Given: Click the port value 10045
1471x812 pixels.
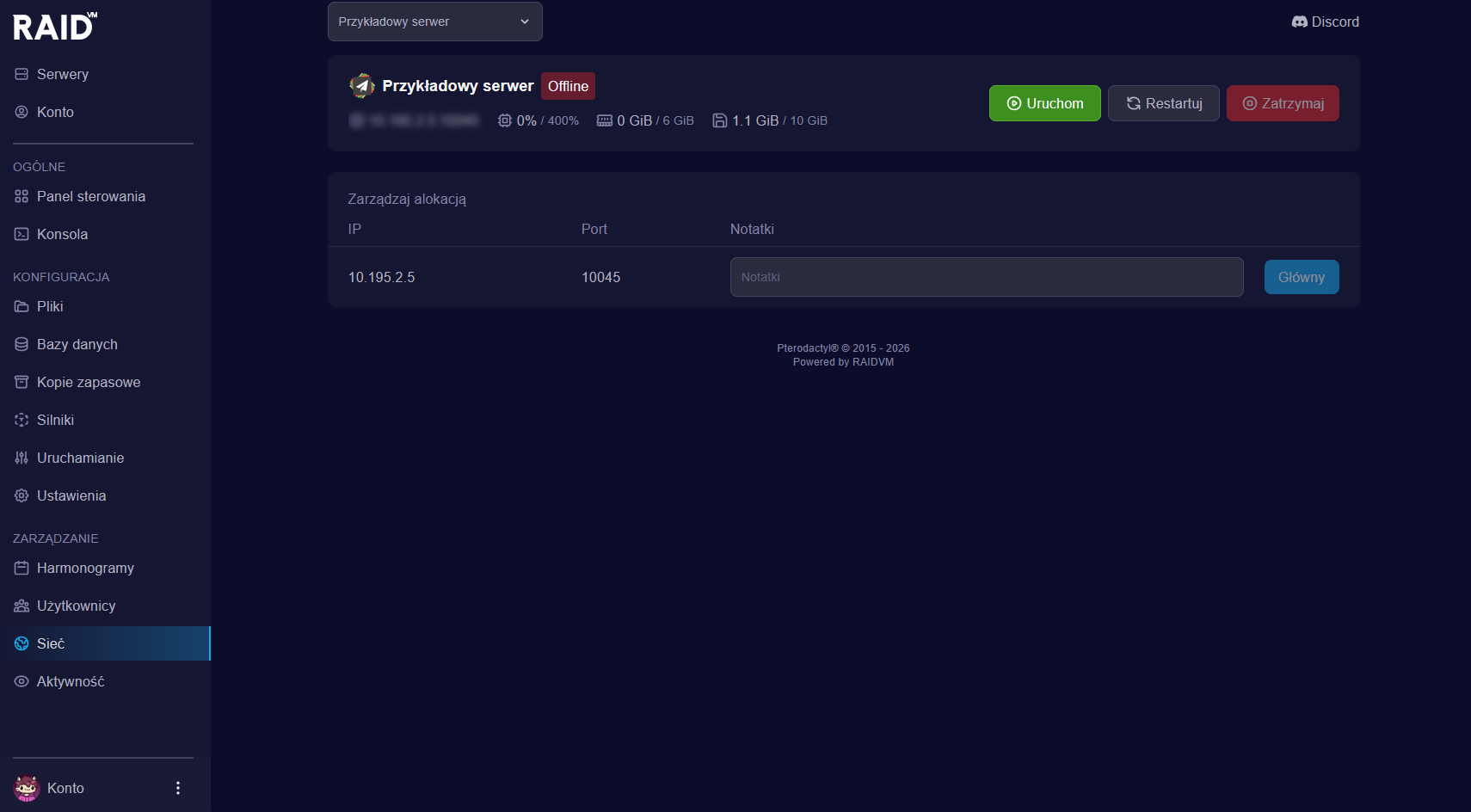Looking at the screenshot, I should pos(600,277).
